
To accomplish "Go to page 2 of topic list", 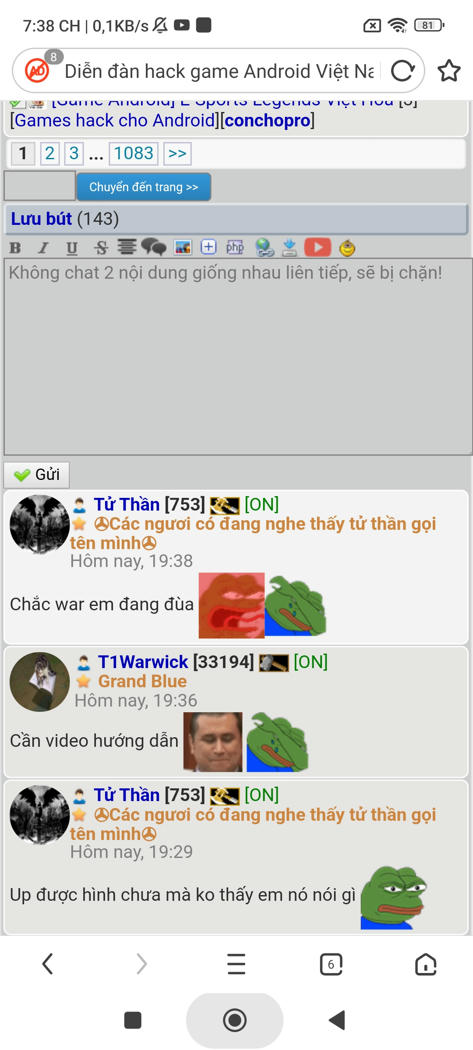I will [x=49, y=154].
